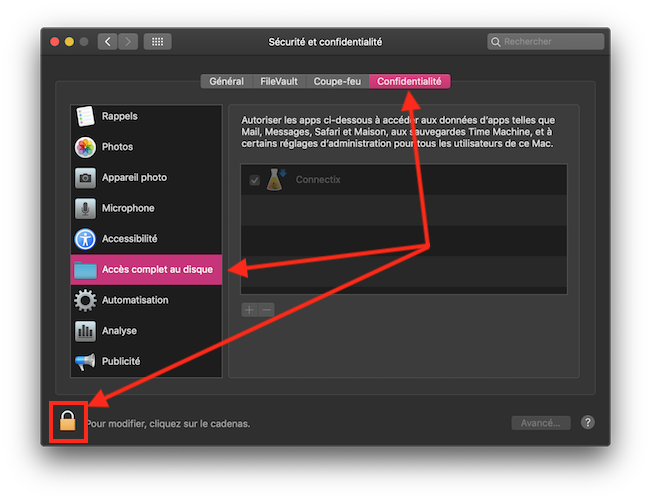Select the Confidentialité tab
This screenshot has width=651, height=500.
409,81
